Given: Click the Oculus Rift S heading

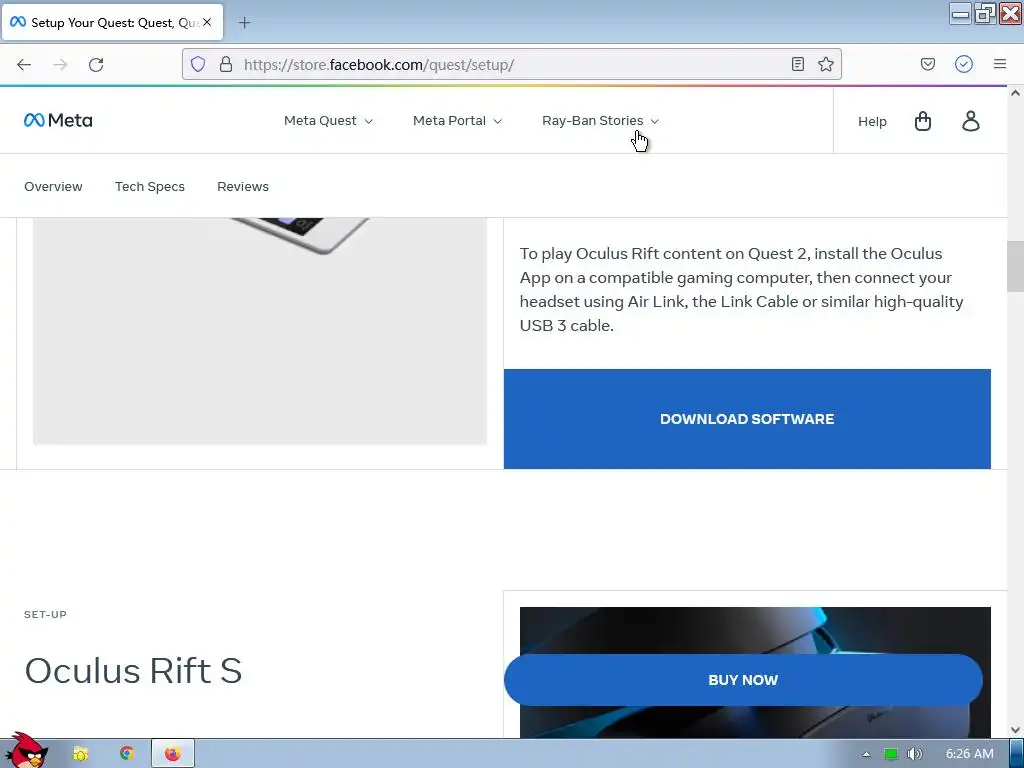Looking at the screenshot, I should point(133,671).
